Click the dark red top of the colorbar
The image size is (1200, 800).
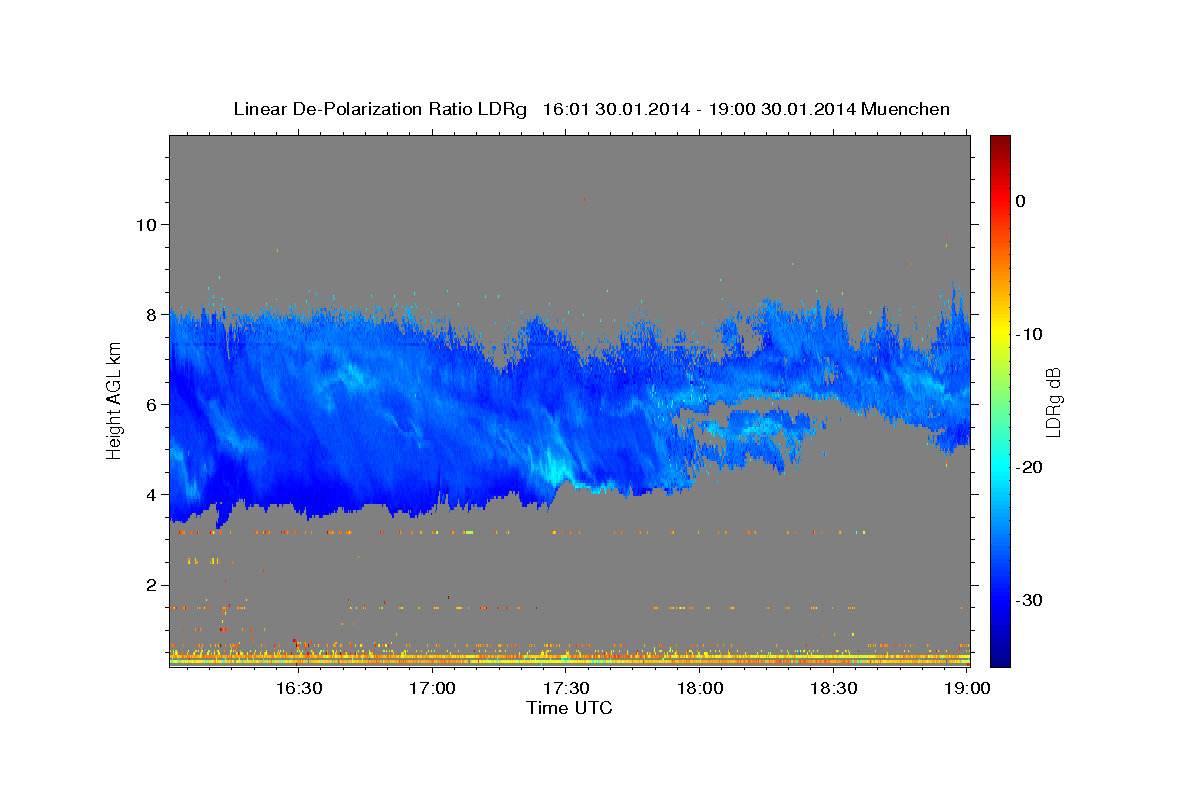[x=1000, y=142]
